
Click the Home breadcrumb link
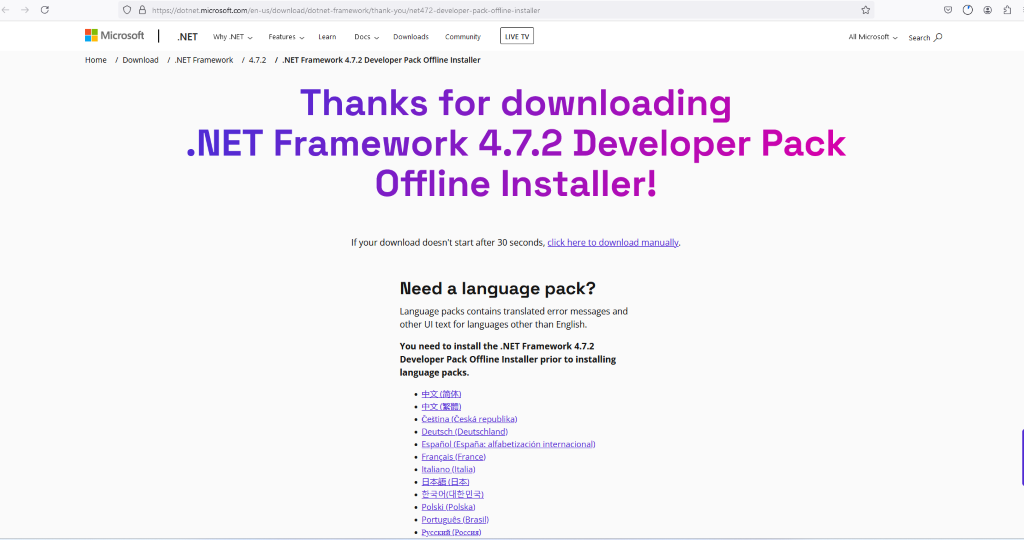(x=95, y=60)
